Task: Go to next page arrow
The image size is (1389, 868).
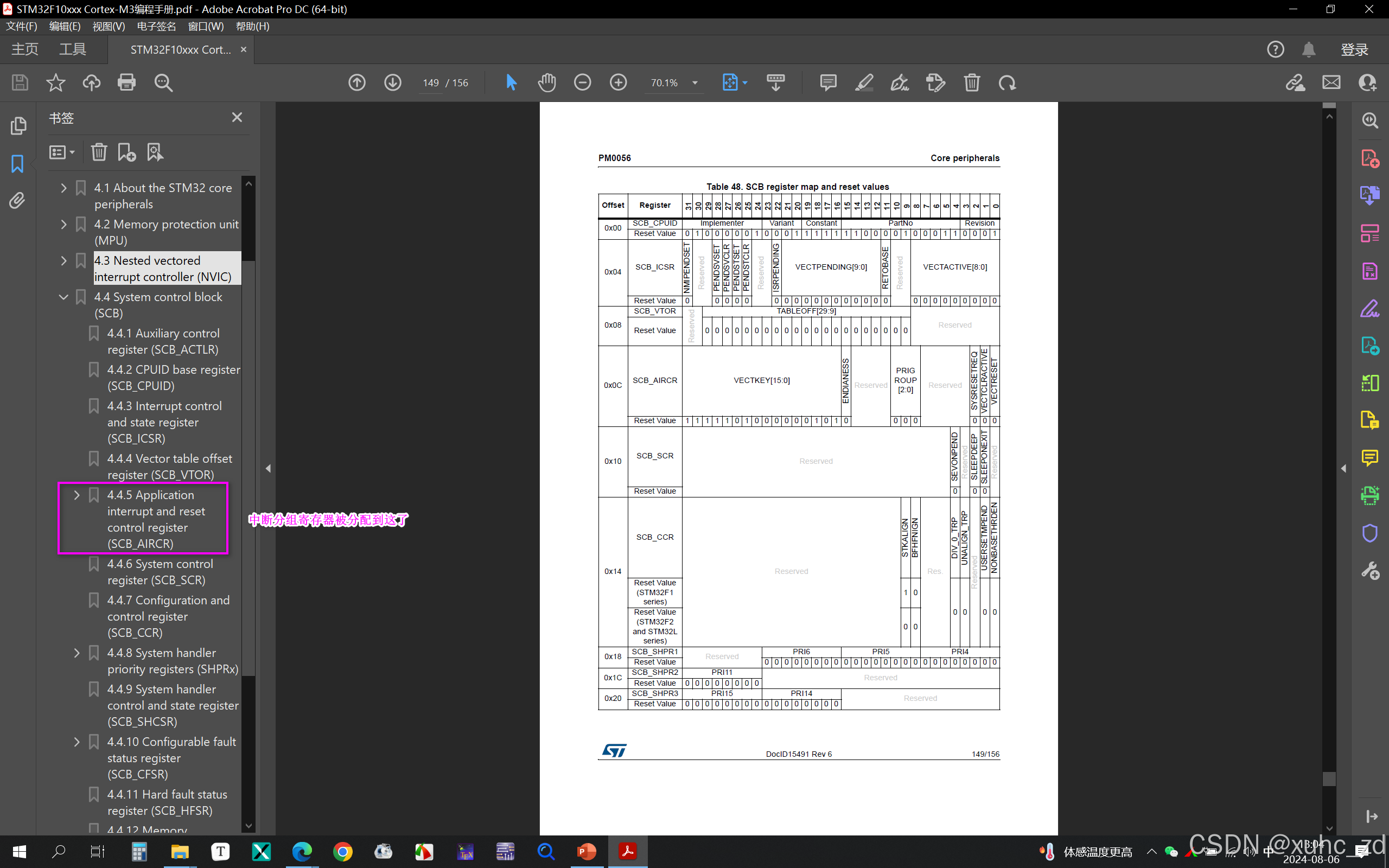Action: [x=393, y=82]
